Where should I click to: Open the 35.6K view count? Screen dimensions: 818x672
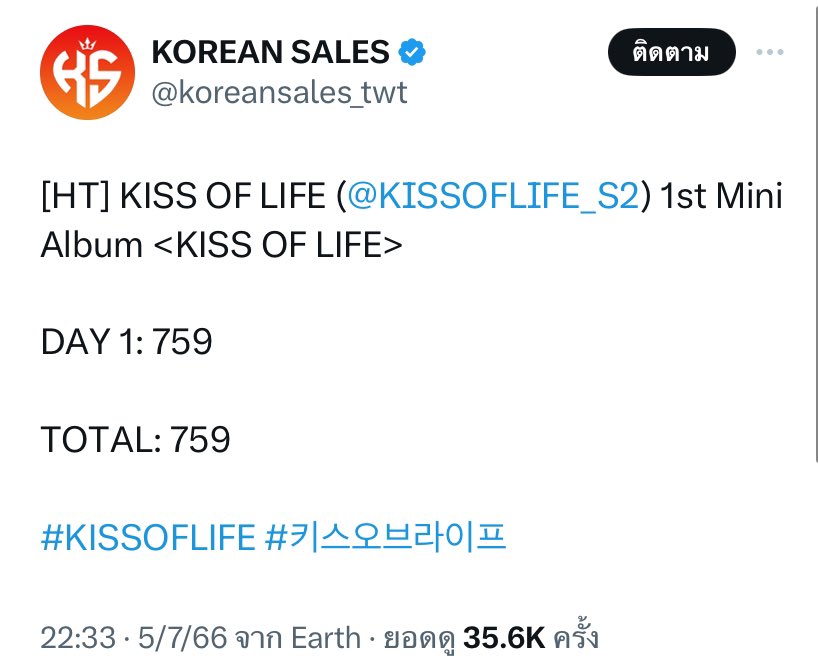(x=504, y=638)
